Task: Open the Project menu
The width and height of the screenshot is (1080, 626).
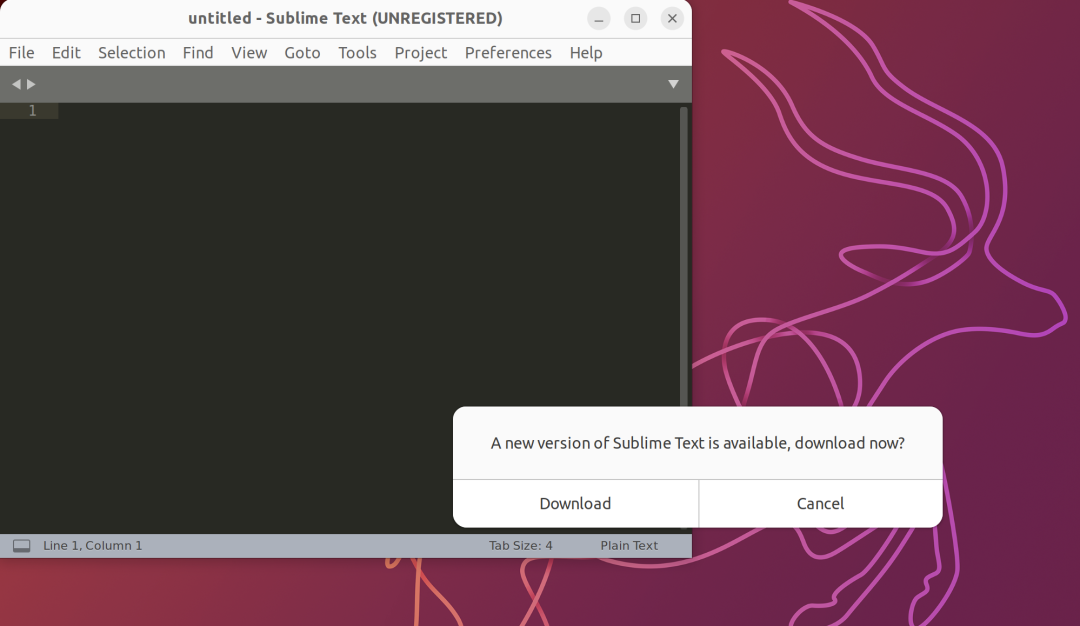Action: 420,53
